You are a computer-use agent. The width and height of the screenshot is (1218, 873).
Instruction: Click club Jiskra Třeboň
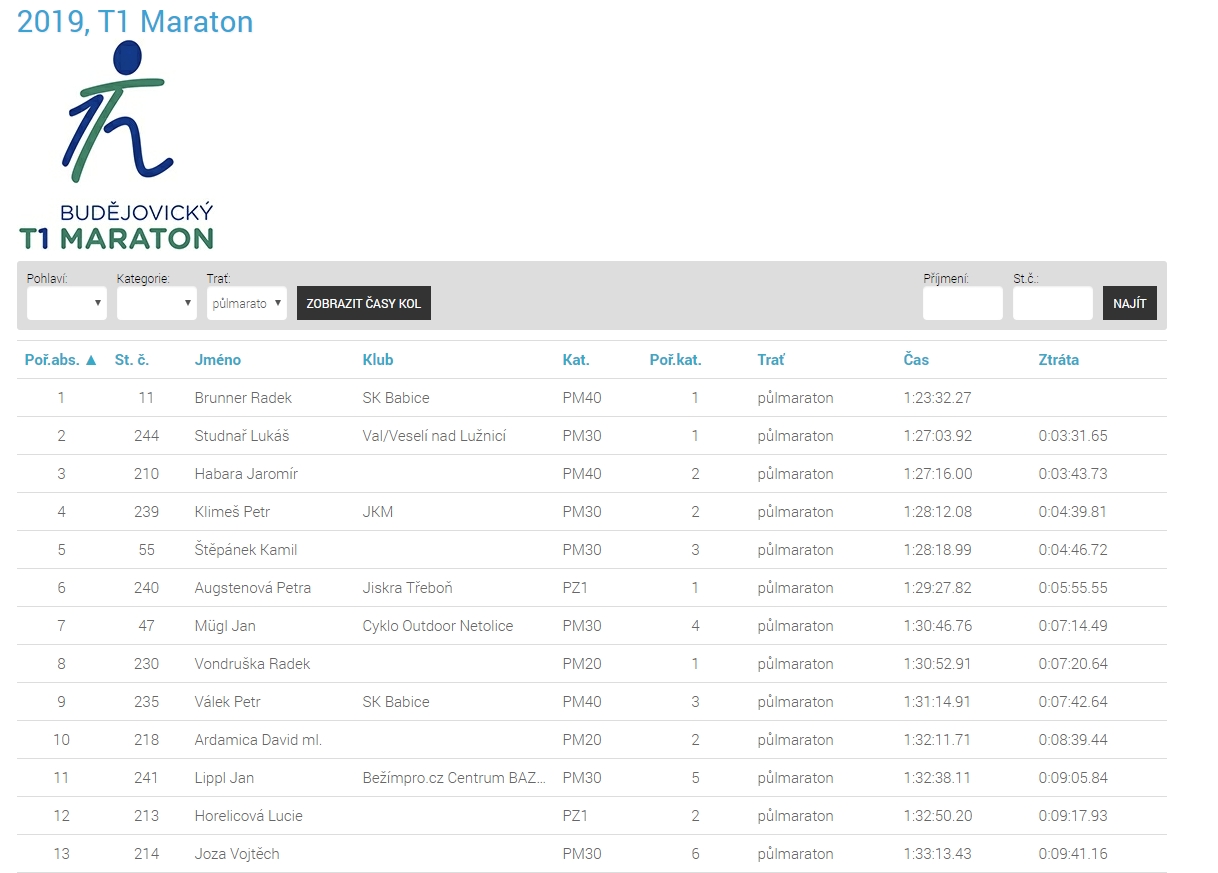click(x=407, y=588)
